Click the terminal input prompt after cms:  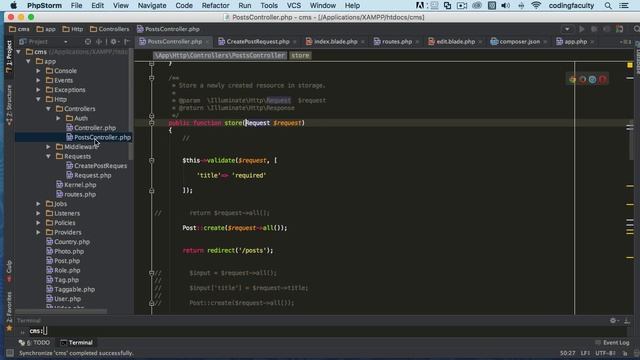(45, 331)
